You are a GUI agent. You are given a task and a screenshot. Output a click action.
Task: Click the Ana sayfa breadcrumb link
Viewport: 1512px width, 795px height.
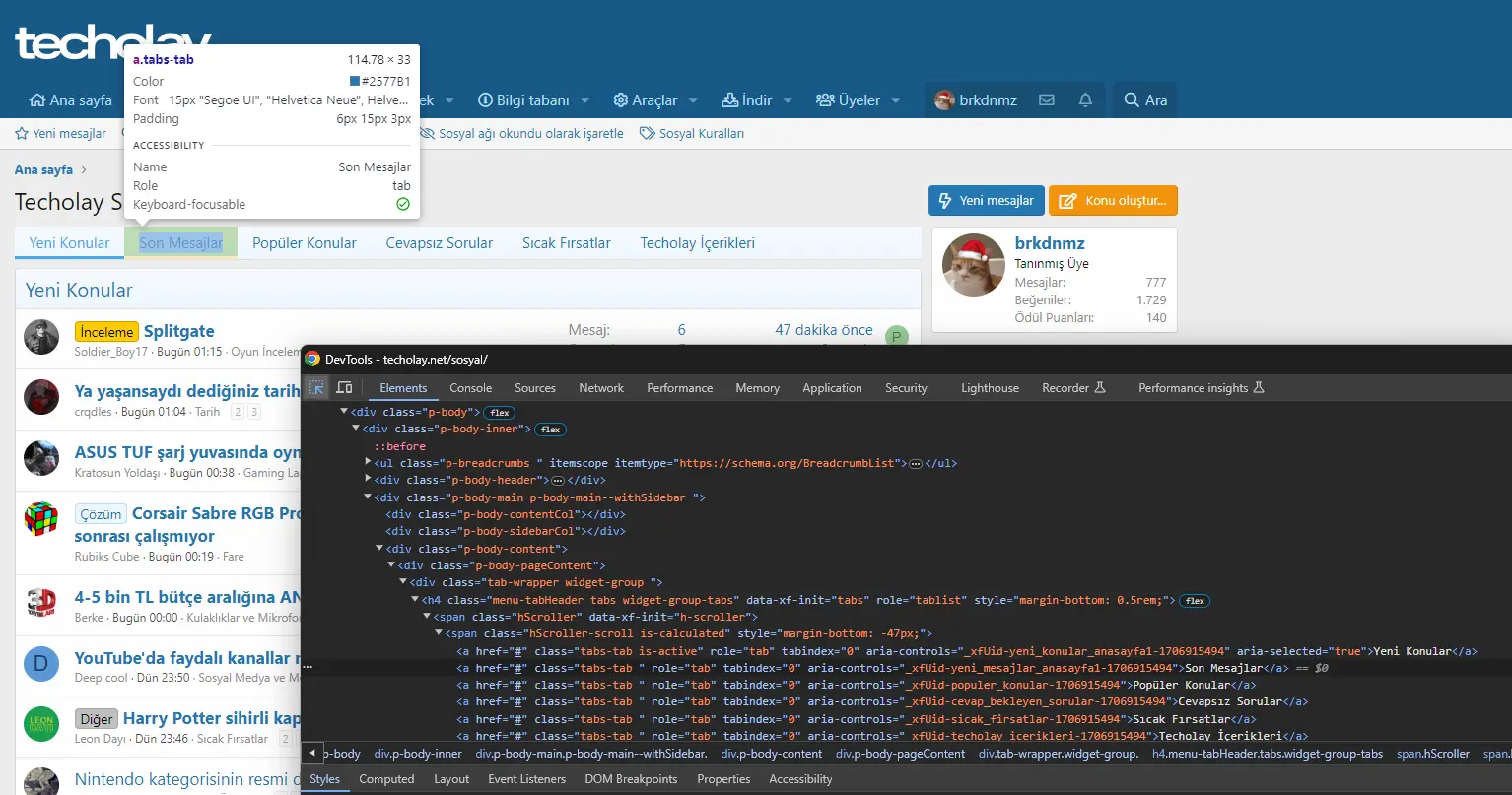43,169
